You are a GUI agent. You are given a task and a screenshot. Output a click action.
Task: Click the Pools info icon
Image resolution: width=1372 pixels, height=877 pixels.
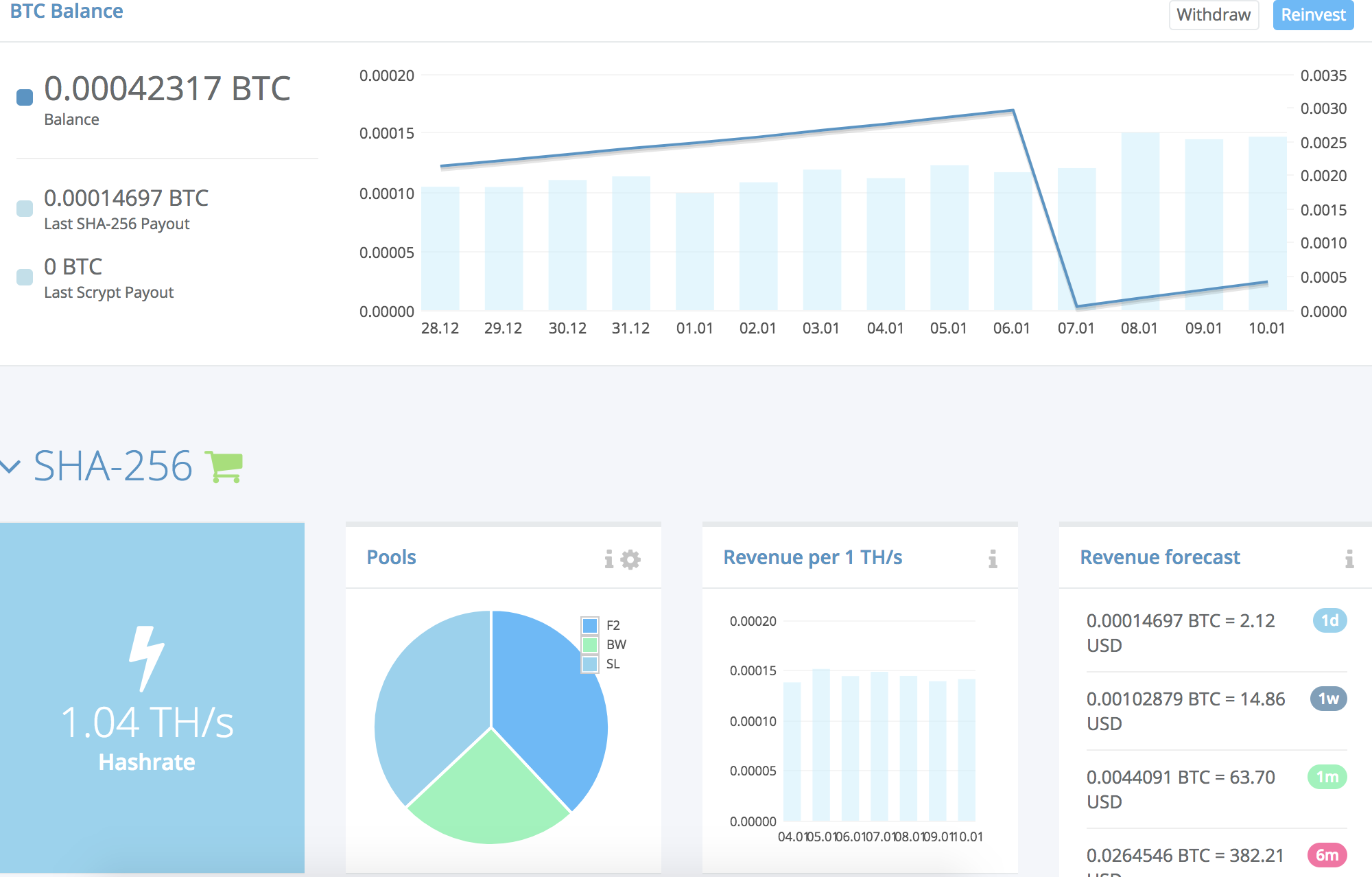click(x=609, y=559)
